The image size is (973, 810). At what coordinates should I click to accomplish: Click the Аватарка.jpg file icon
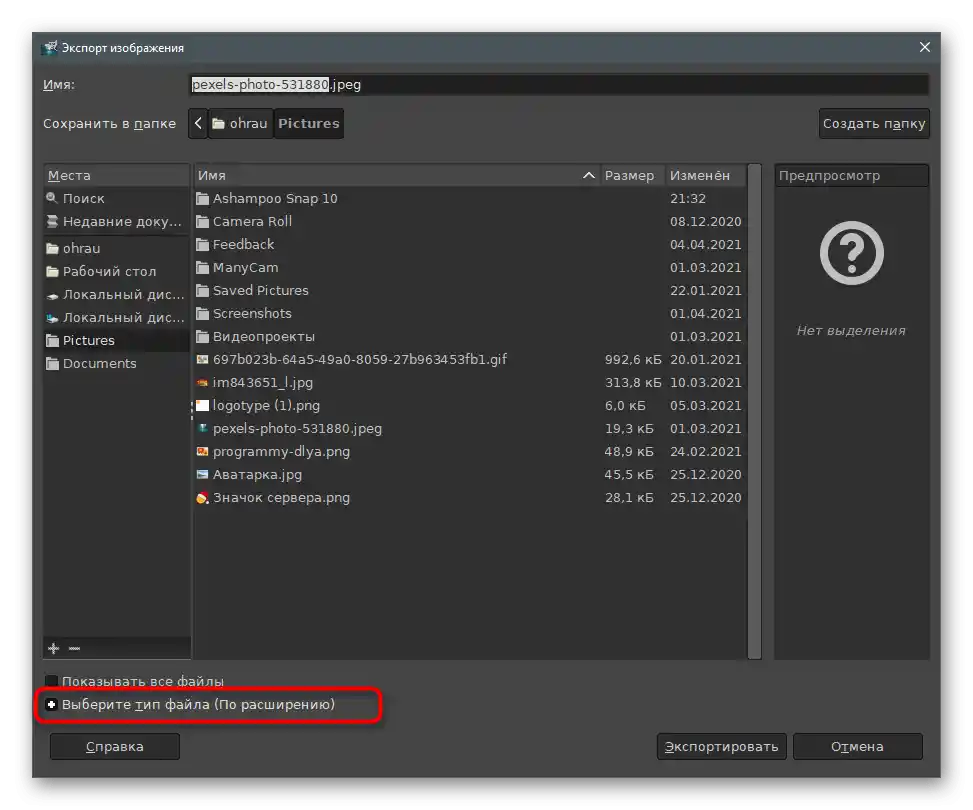coord(202,475)
